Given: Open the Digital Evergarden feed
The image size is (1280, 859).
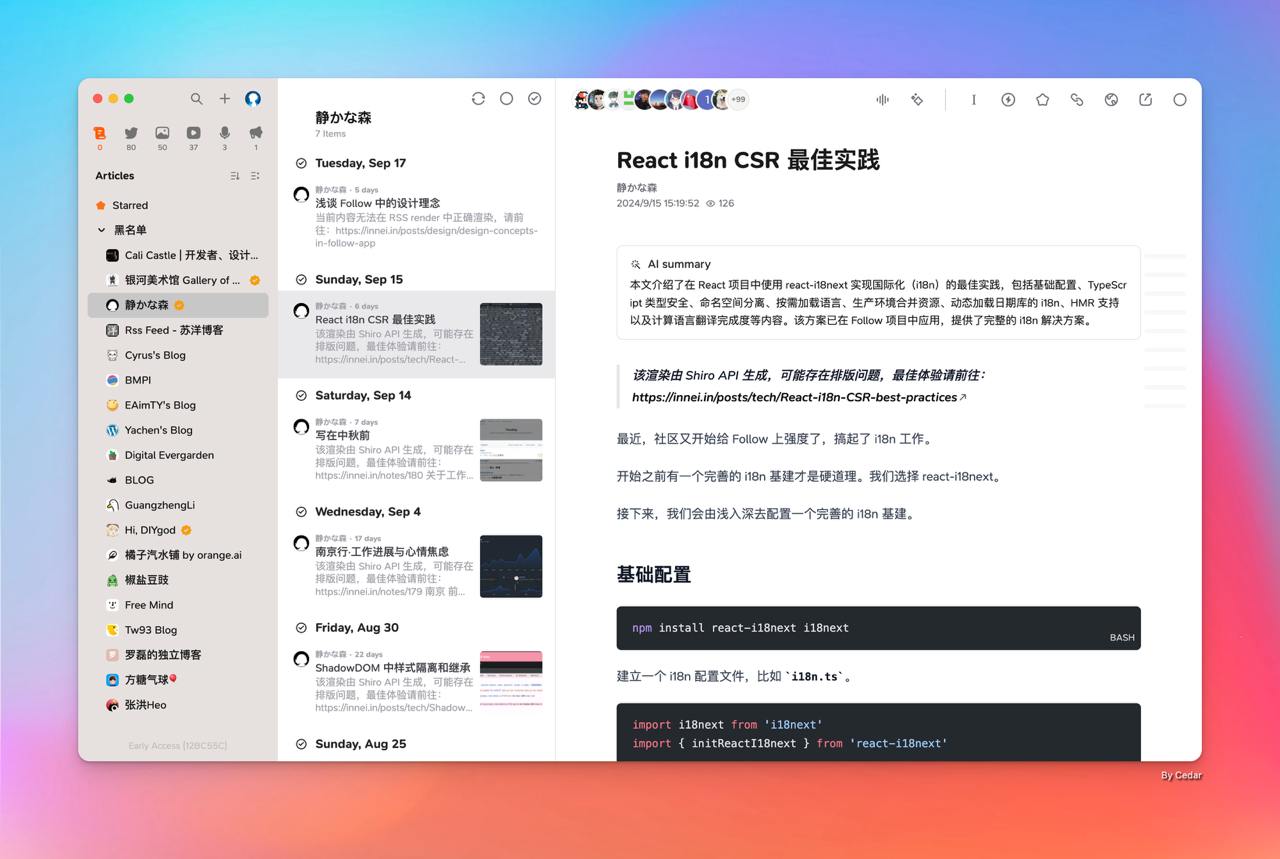Looking at the screenshot, I should click(178, 455).
